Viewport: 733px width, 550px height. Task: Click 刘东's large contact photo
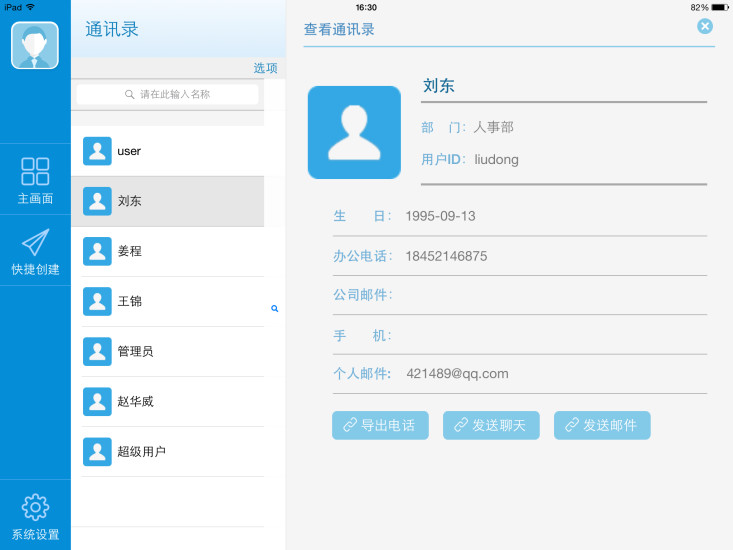(x=354, y=133)
